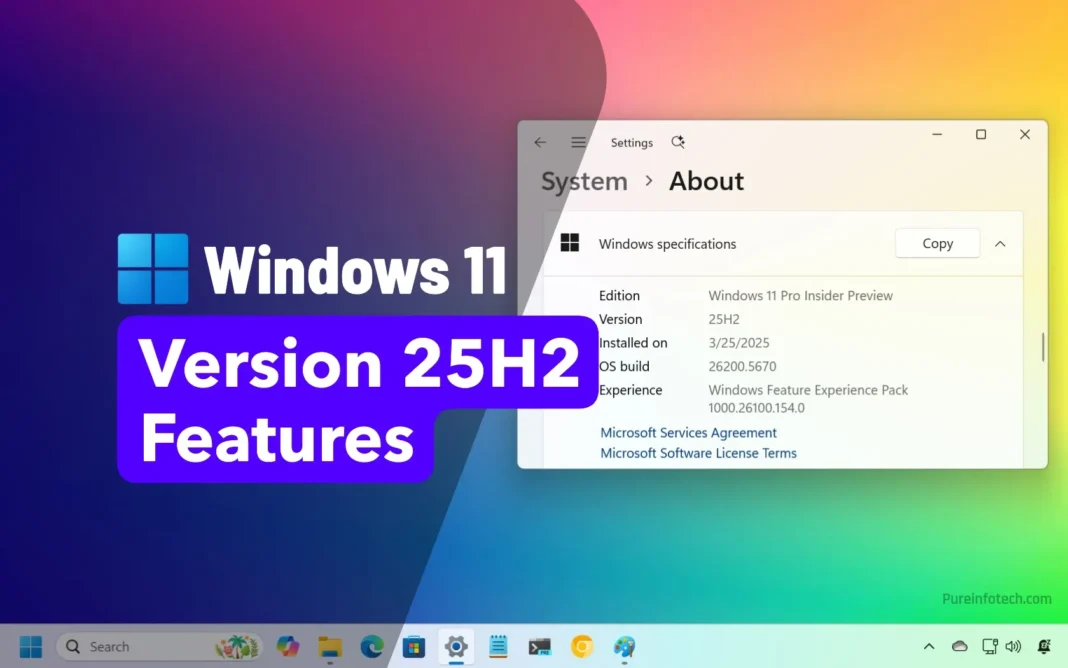Click the Settings window vertical scrollbar
Screen dimensions: 1068x668
pyautogui.click(x=1043, y=346)
